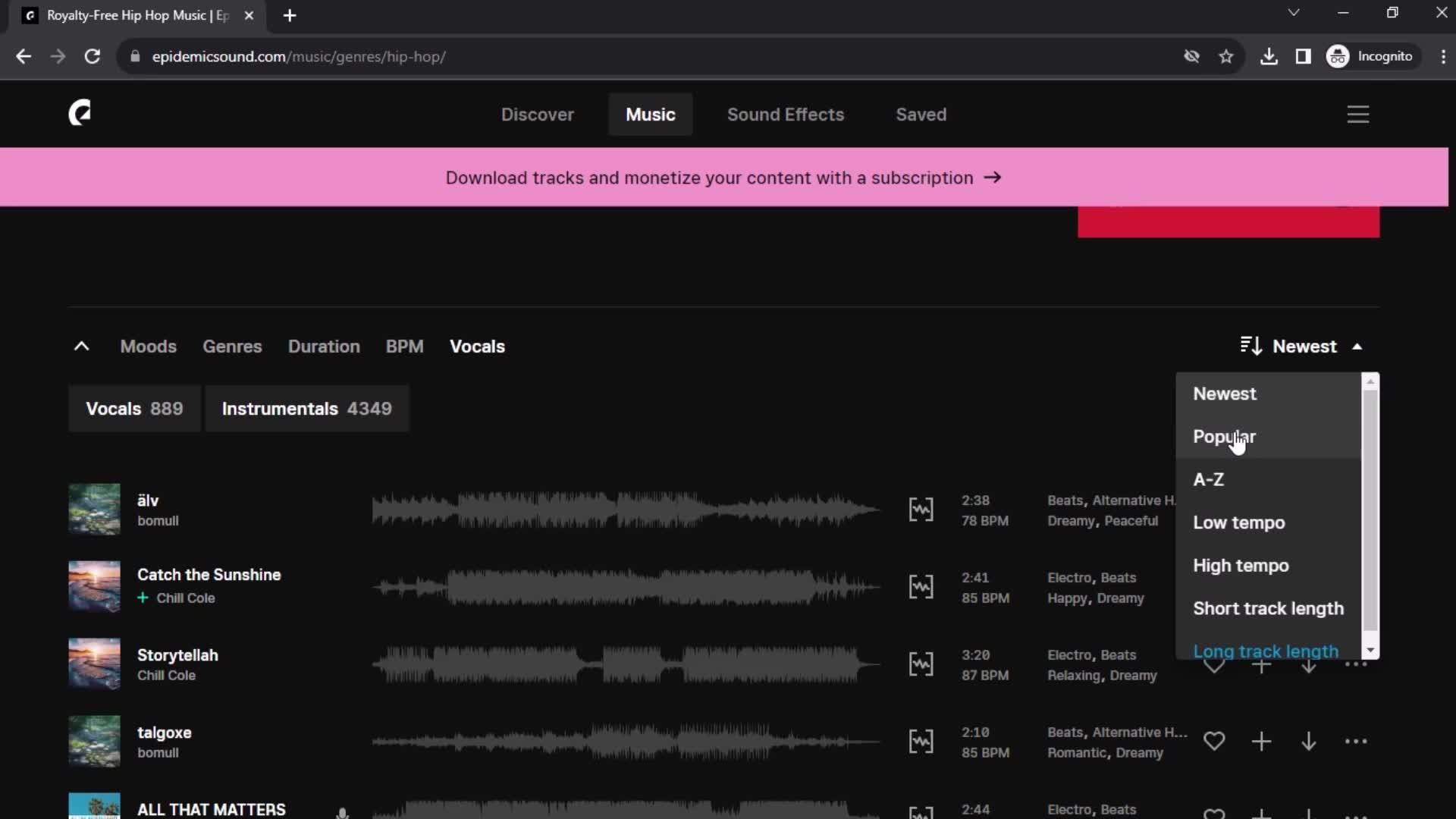Click the sort order icon beside Newest
This screenshot has height=819, width=1456.
click(1251, 346)
